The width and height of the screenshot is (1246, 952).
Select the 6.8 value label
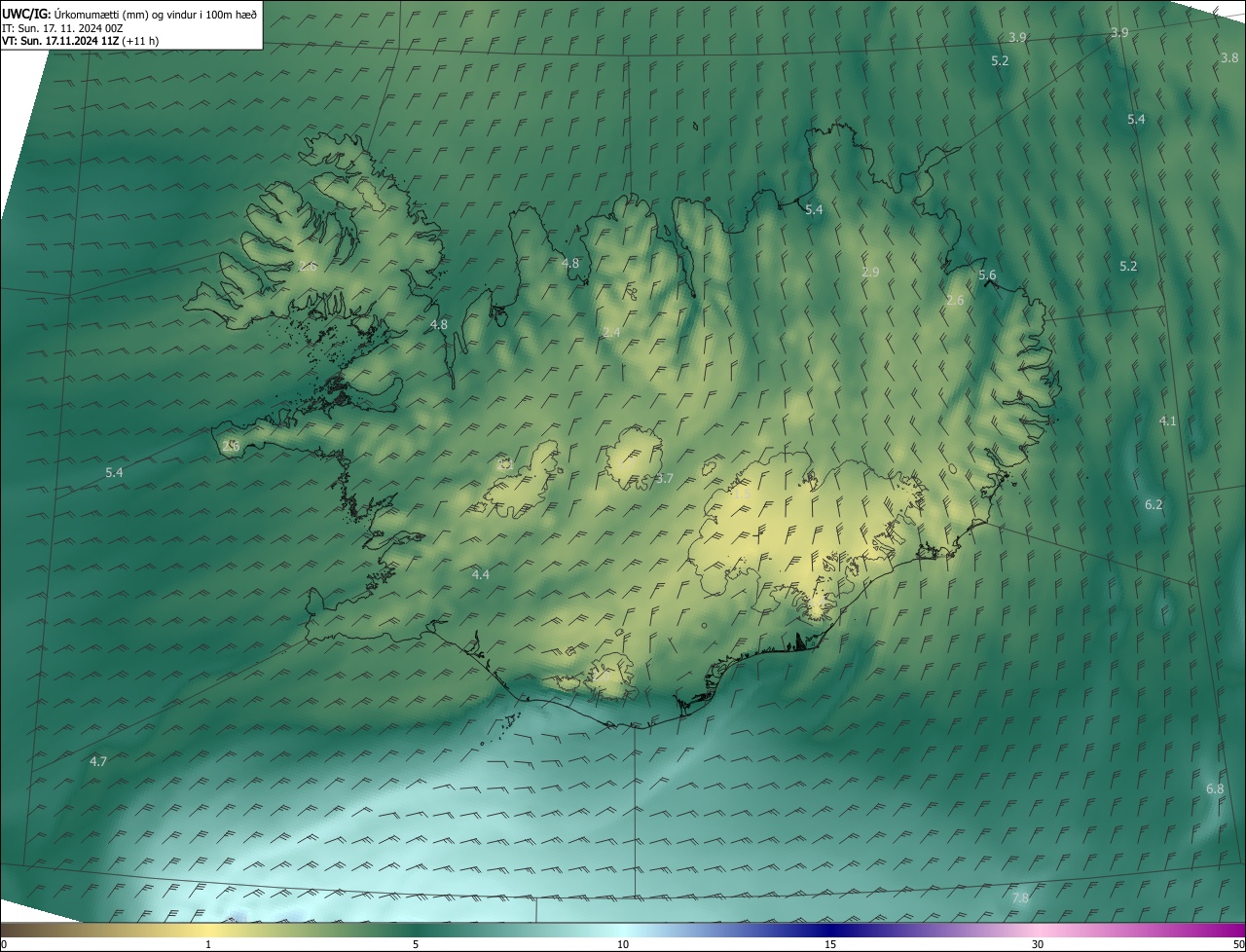[1215, 788]
